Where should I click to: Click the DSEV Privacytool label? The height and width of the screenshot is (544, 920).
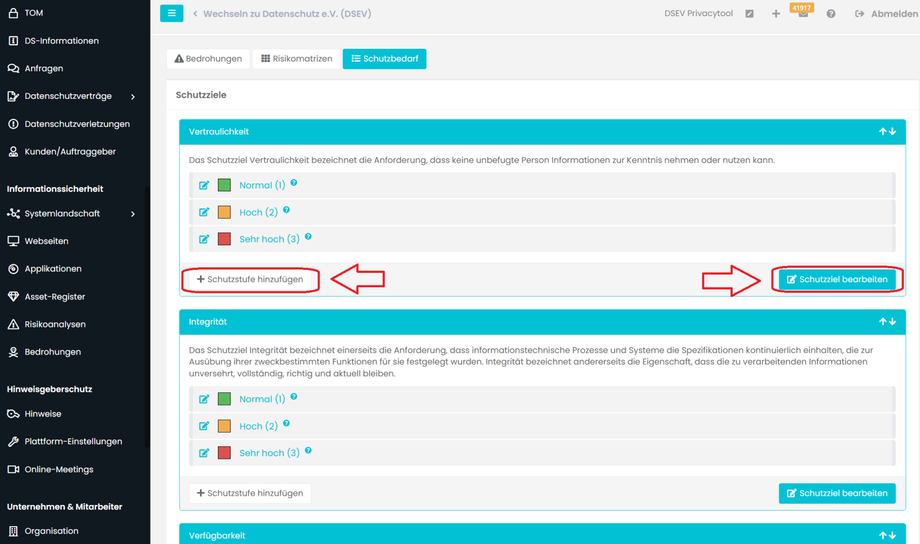click(x=698, y=13)
